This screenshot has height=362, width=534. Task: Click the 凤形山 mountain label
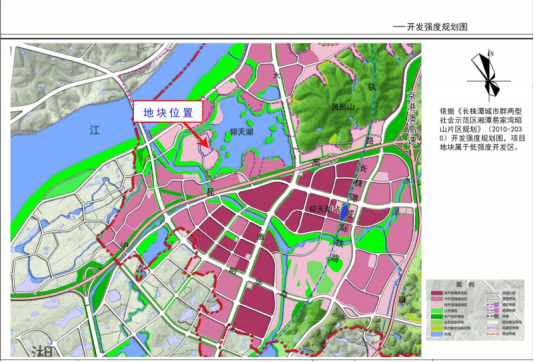click(x=343, y=107)
